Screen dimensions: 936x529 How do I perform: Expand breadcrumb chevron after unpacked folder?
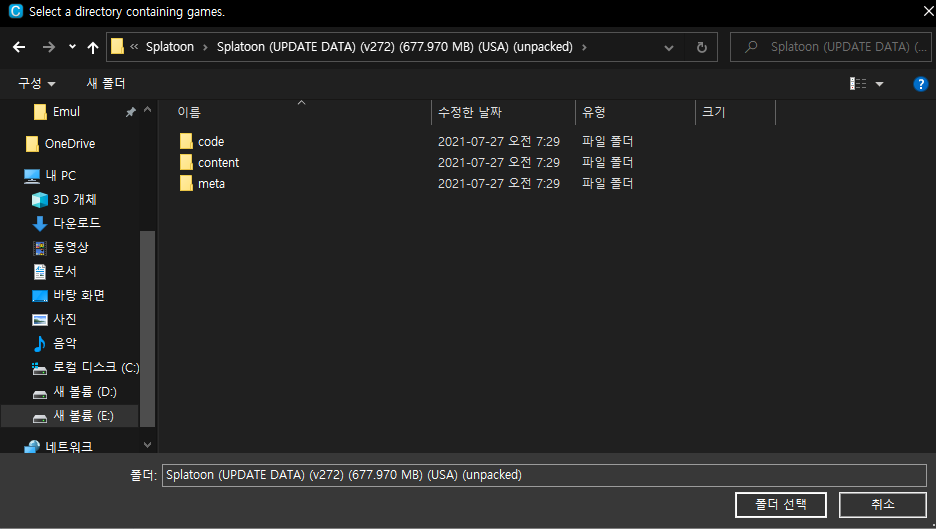(584, 47)
